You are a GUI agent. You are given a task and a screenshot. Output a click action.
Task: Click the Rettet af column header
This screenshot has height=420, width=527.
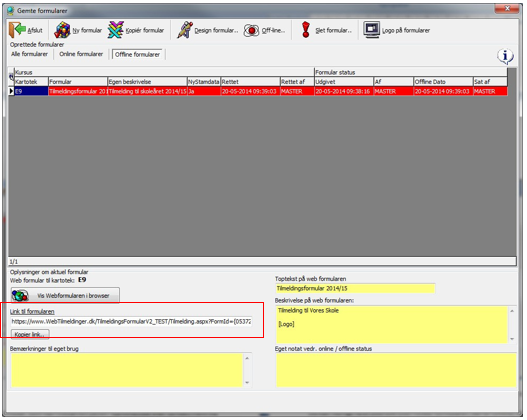coord(297,82)
